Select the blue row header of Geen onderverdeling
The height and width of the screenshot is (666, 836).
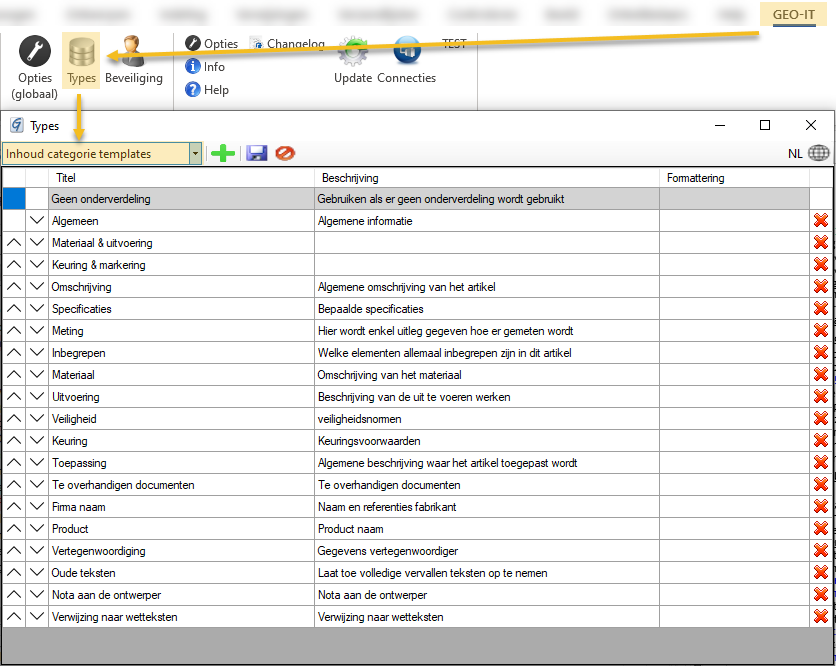click(x=14, y=199)
